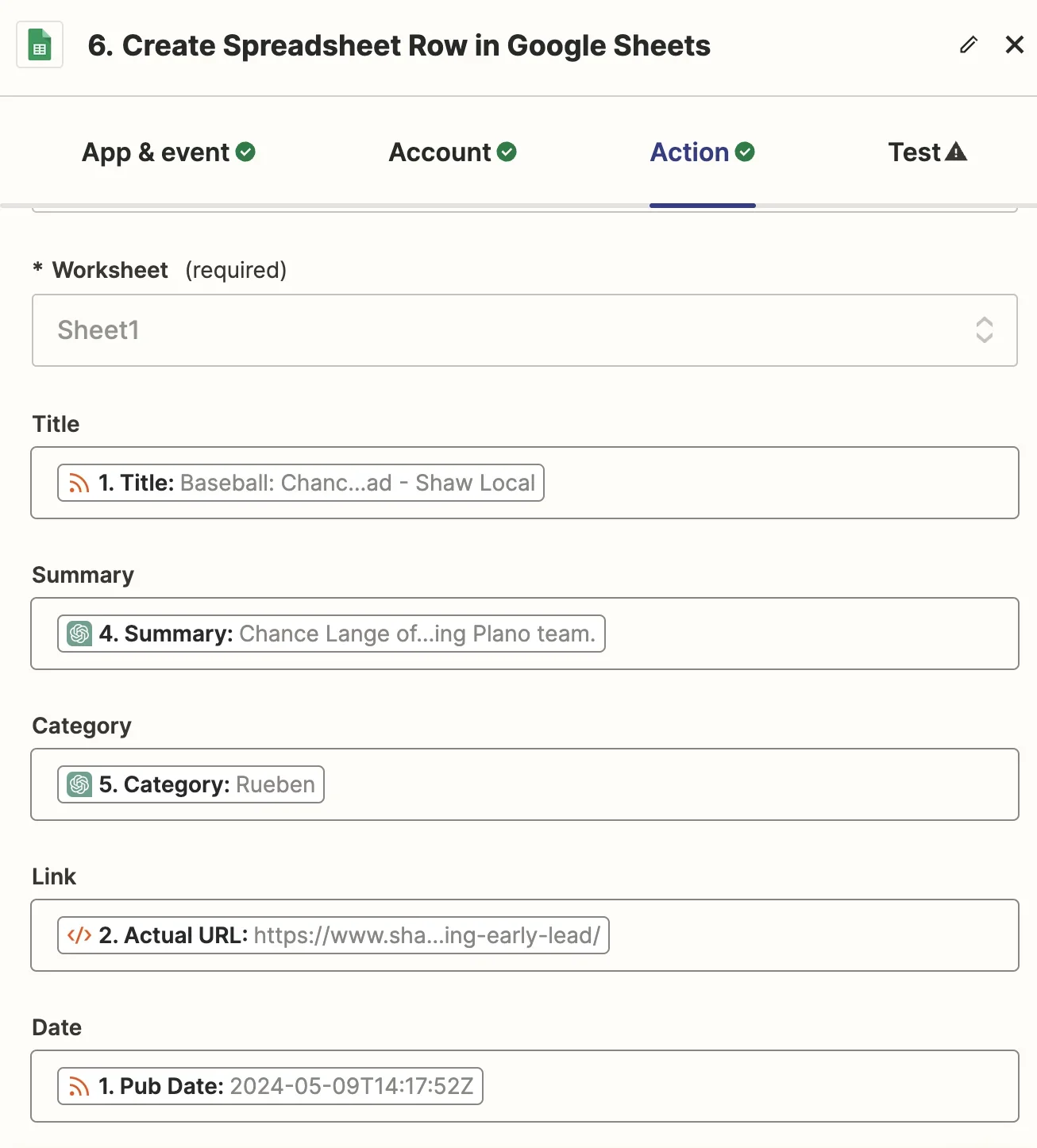This screenshot has width=1037, height=1148.
Task: Click the code icon in Link pill
Action: 79,935
